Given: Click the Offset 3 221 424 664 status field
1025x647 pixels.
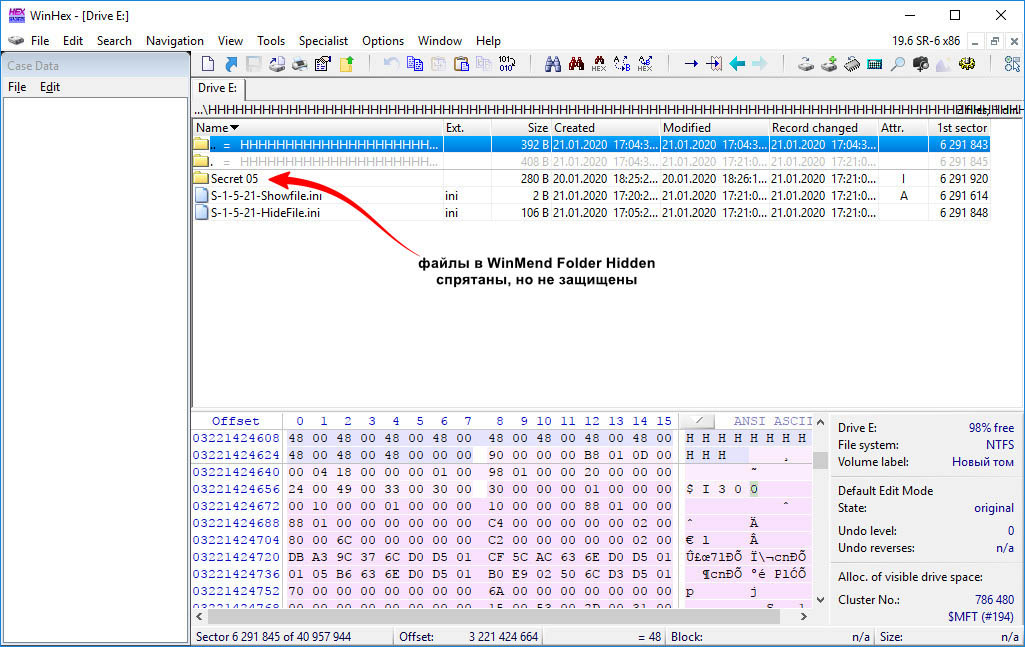Looking at the screenshot, I should click(x=469, y=637).
